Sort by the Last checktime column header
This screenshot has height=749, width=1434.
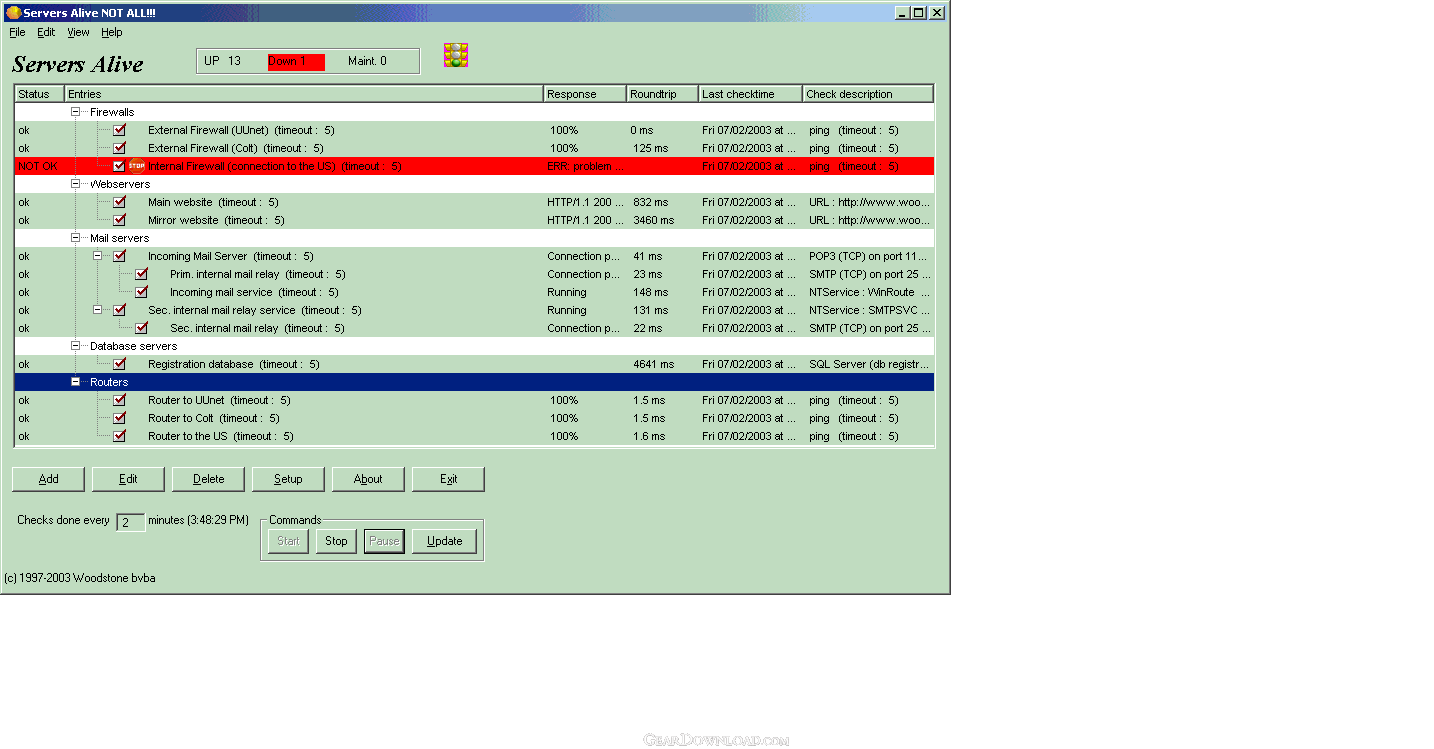point(750,94)
